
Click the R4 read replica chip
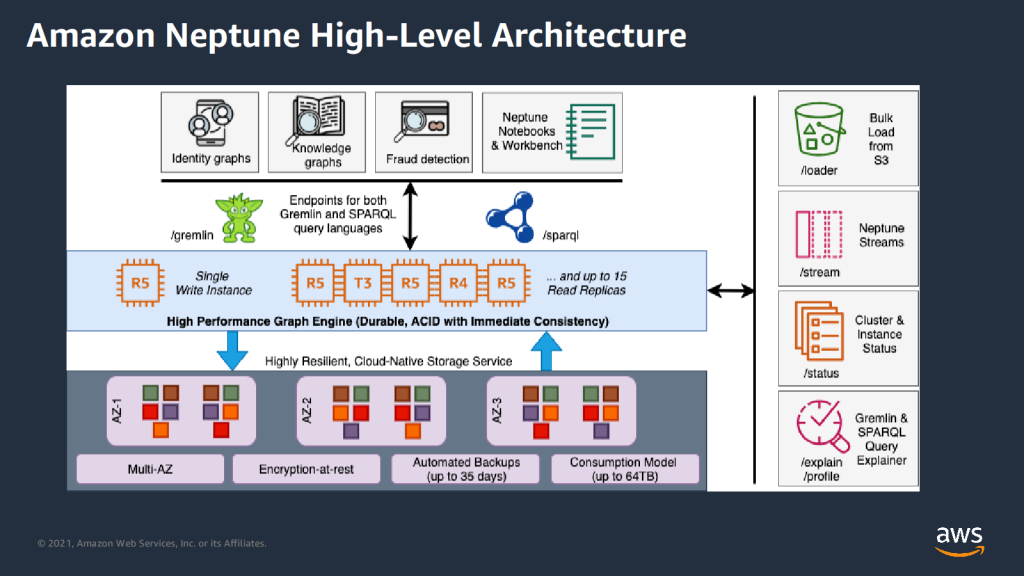[458, 283]
